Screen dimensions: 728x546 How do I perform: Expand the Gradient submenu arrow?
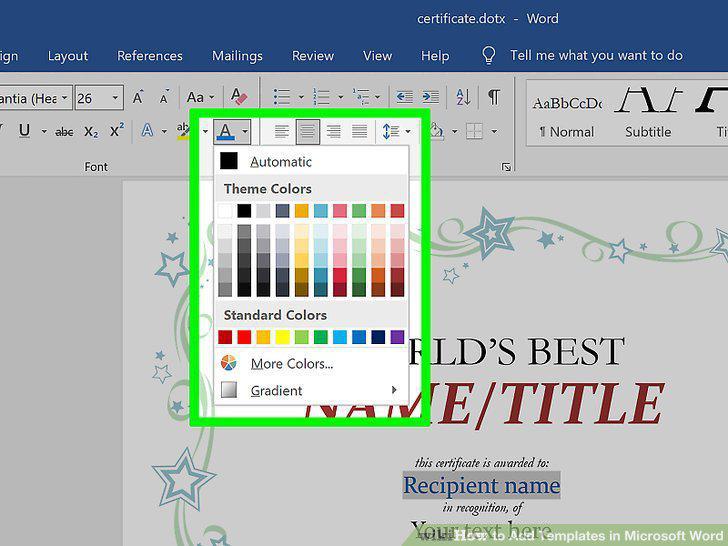[x=394, y=390]
